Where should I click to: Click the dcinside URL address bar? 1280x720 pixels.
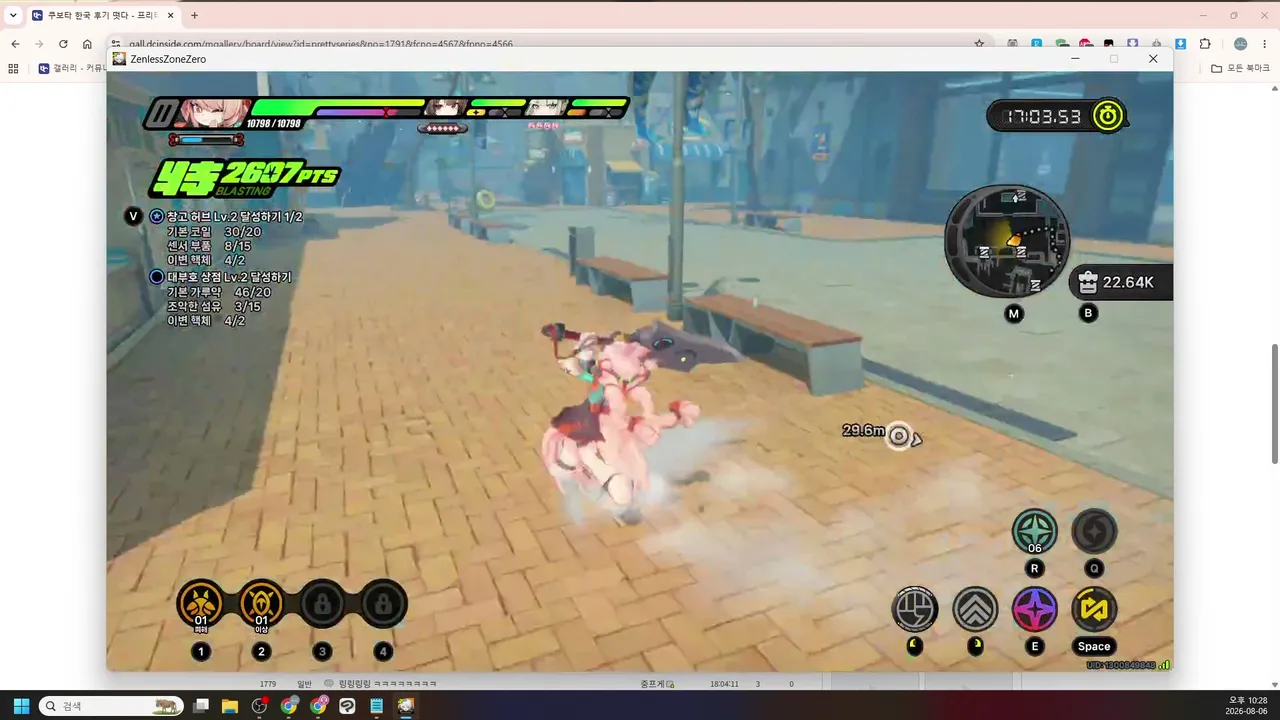tap(540, 44)
